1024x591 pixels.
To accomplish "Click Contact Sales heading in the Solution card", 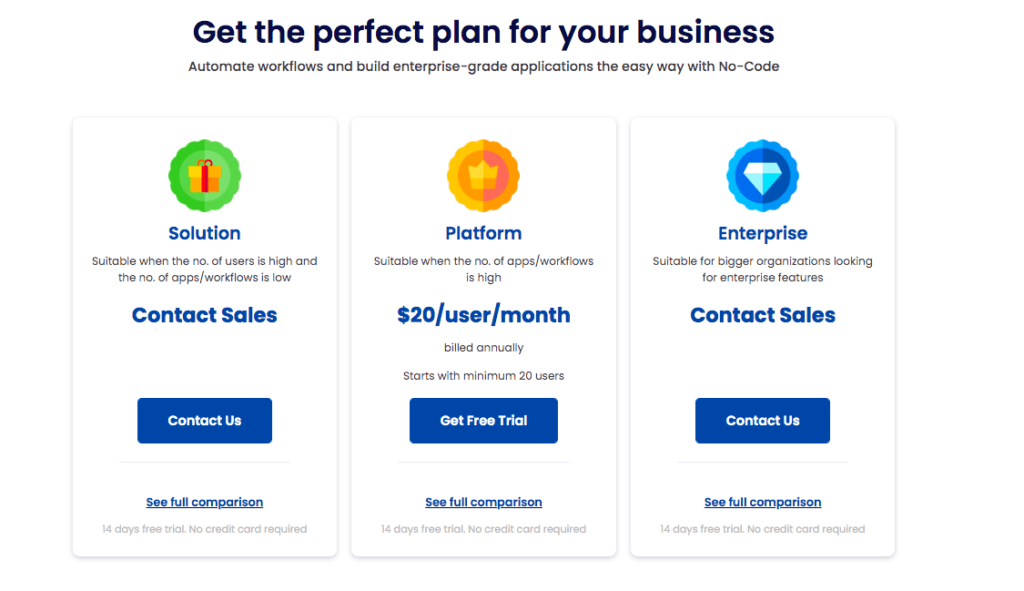I will click(x=204, y=315).
